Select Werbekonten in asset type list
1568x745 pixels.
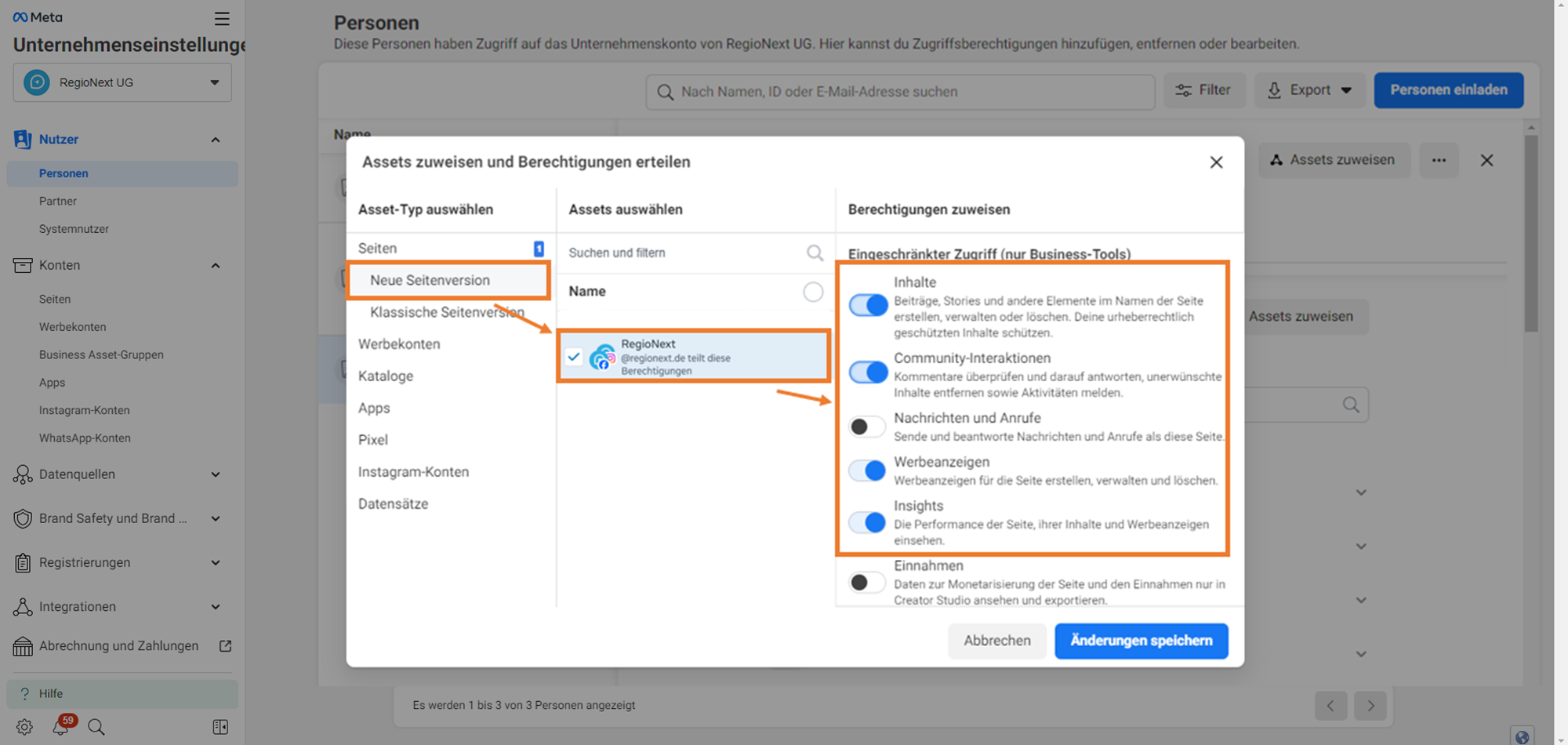pos(399,344)
